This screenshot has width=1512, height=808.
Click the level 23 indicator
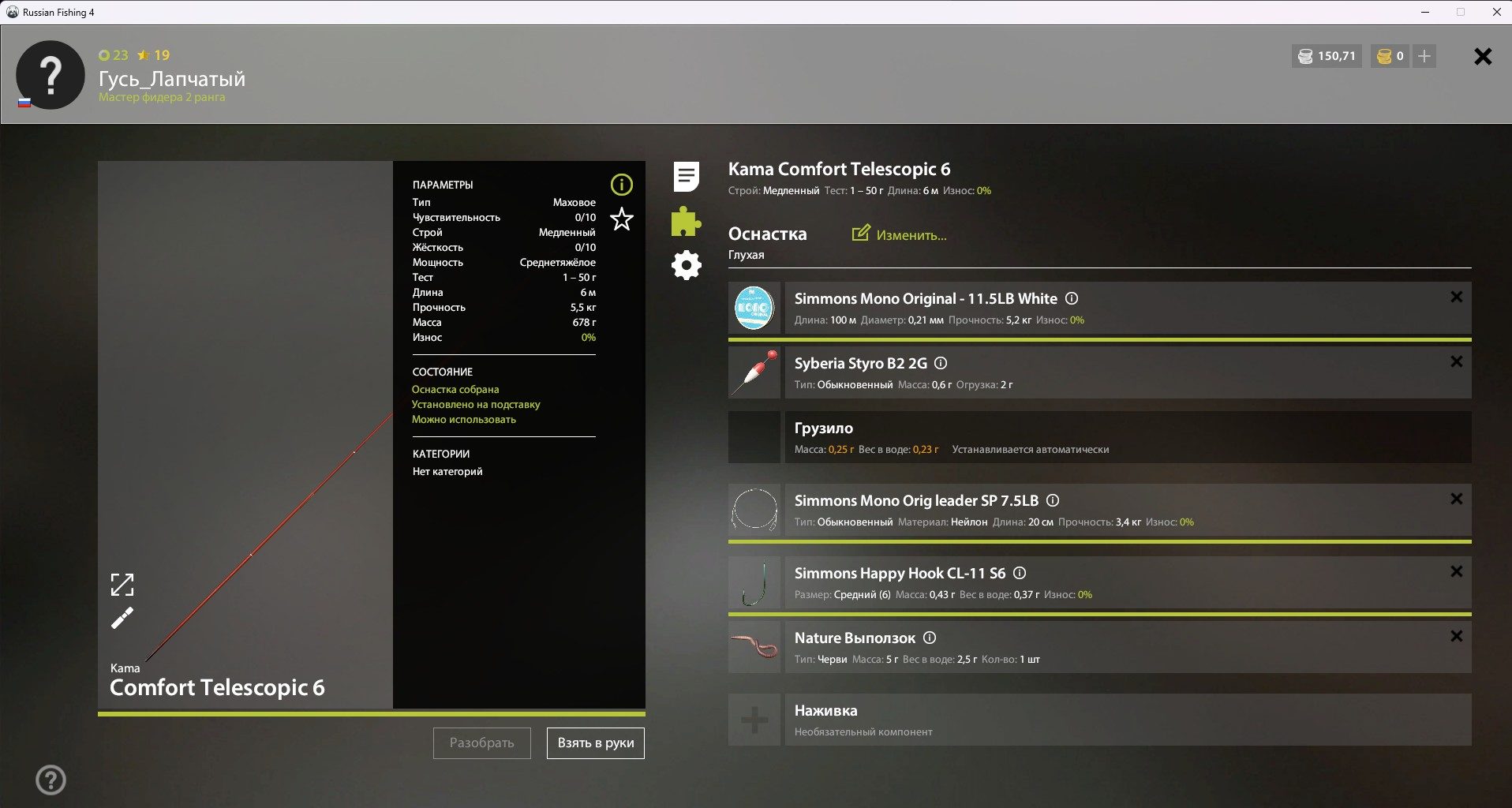(114, 55)
